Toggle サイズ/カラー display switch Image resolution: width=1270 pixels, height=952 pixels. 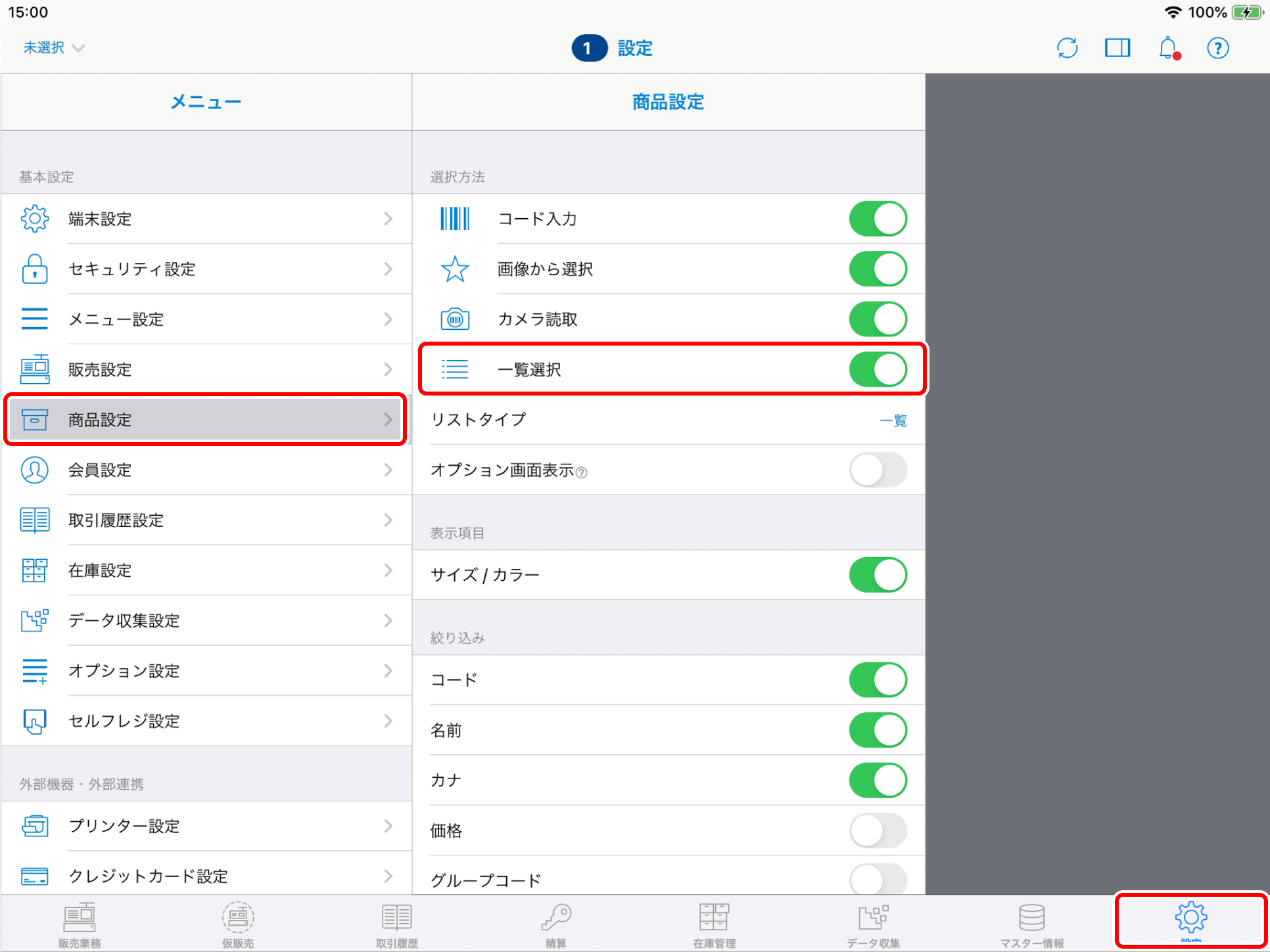(878, 574)
